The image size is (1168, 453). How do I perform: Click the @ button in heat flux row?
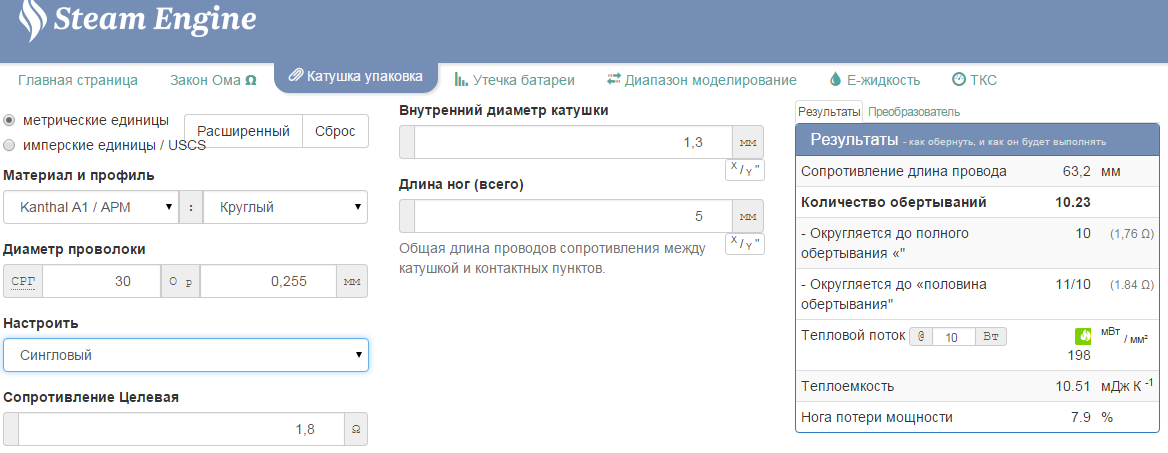(x=921, y=337)
